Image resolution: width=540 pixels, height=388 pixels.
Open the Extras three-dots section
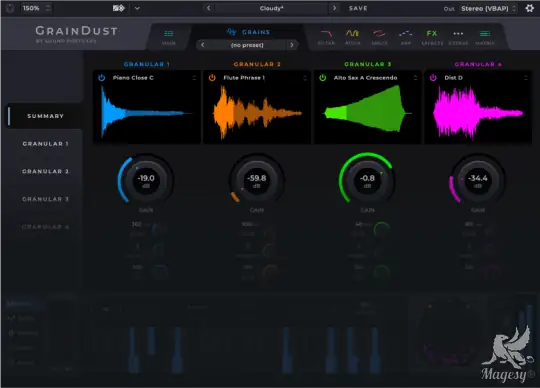click(458, 37)
